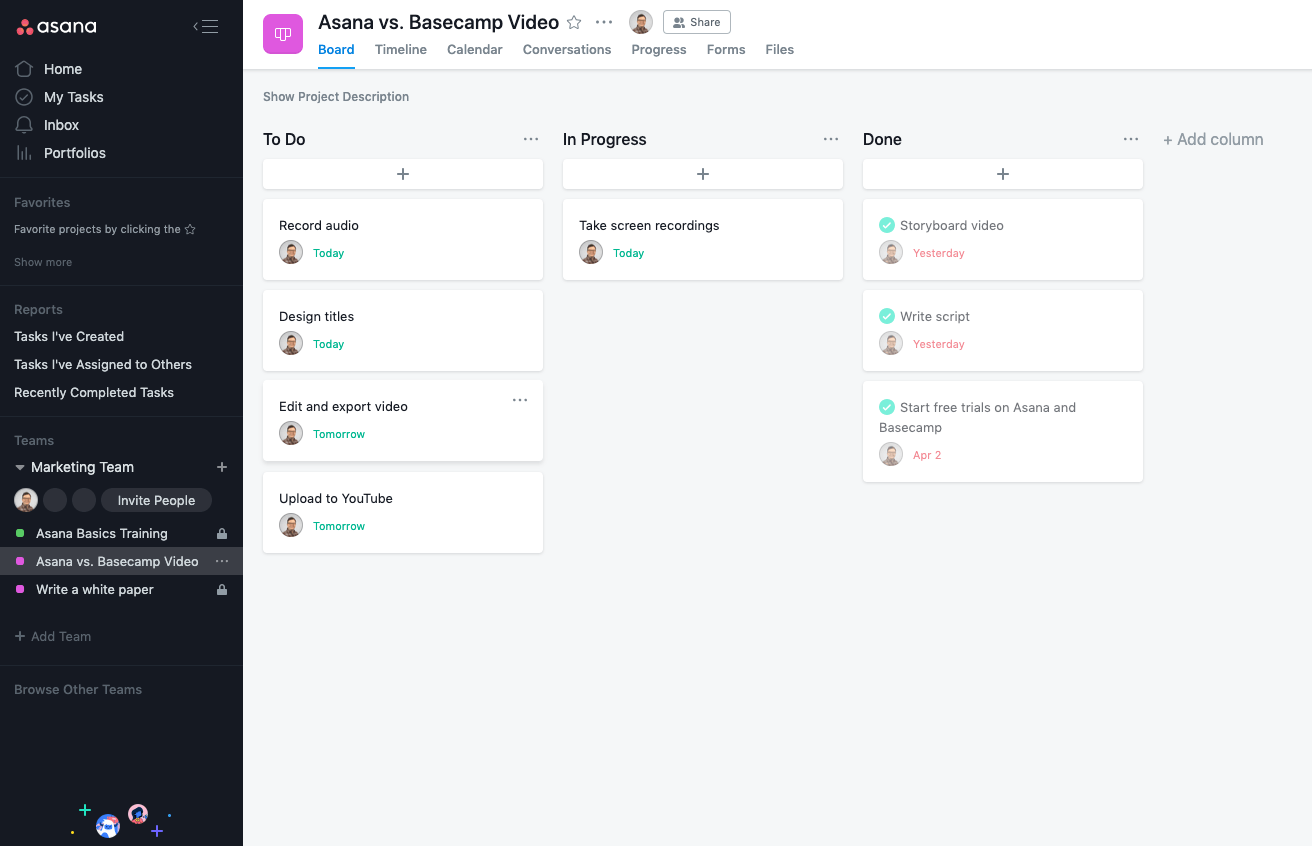Click the lock icon on Write a white paper
This screenshot has height=846, width=1312.
(222, 590)
